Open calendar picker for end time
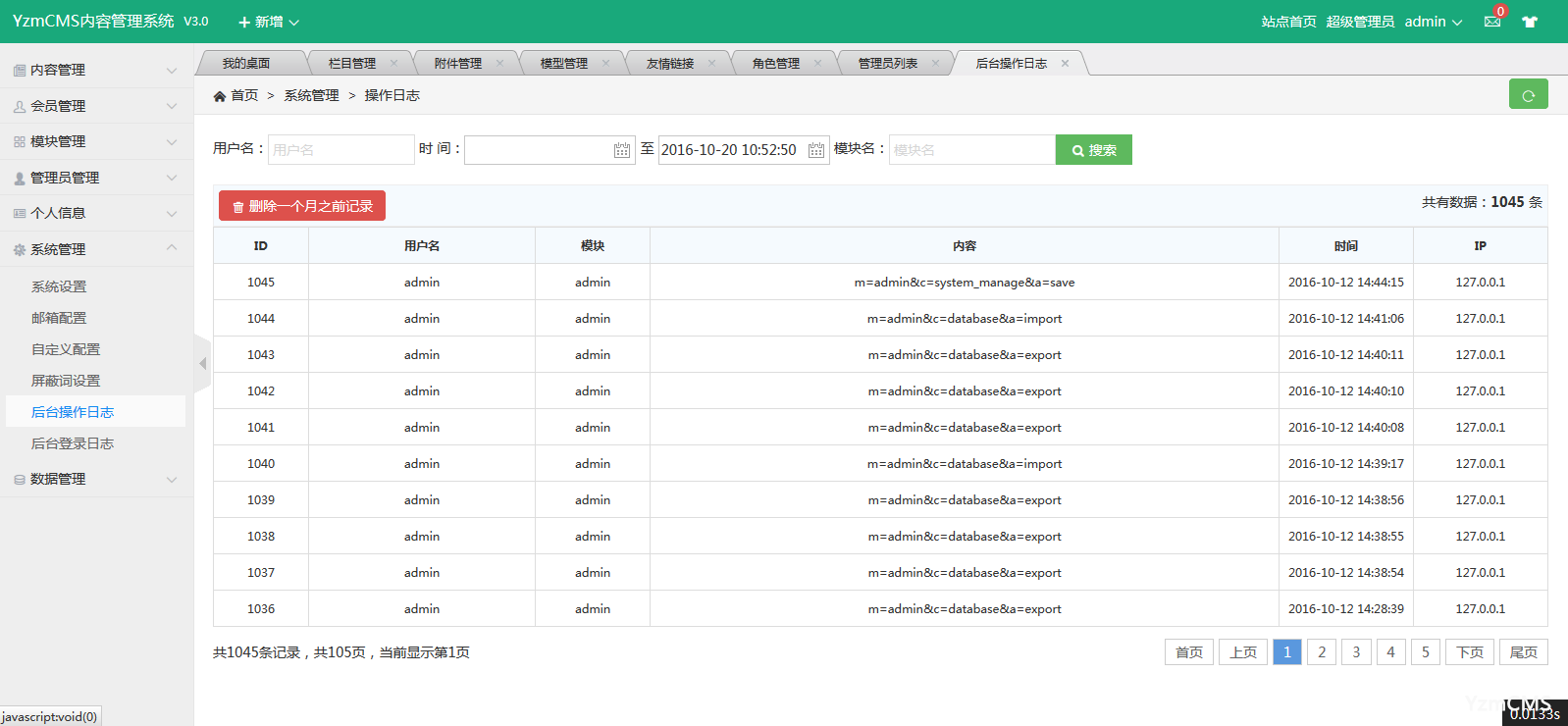This screenshot has height=726, width=1568. click(815, 150)
